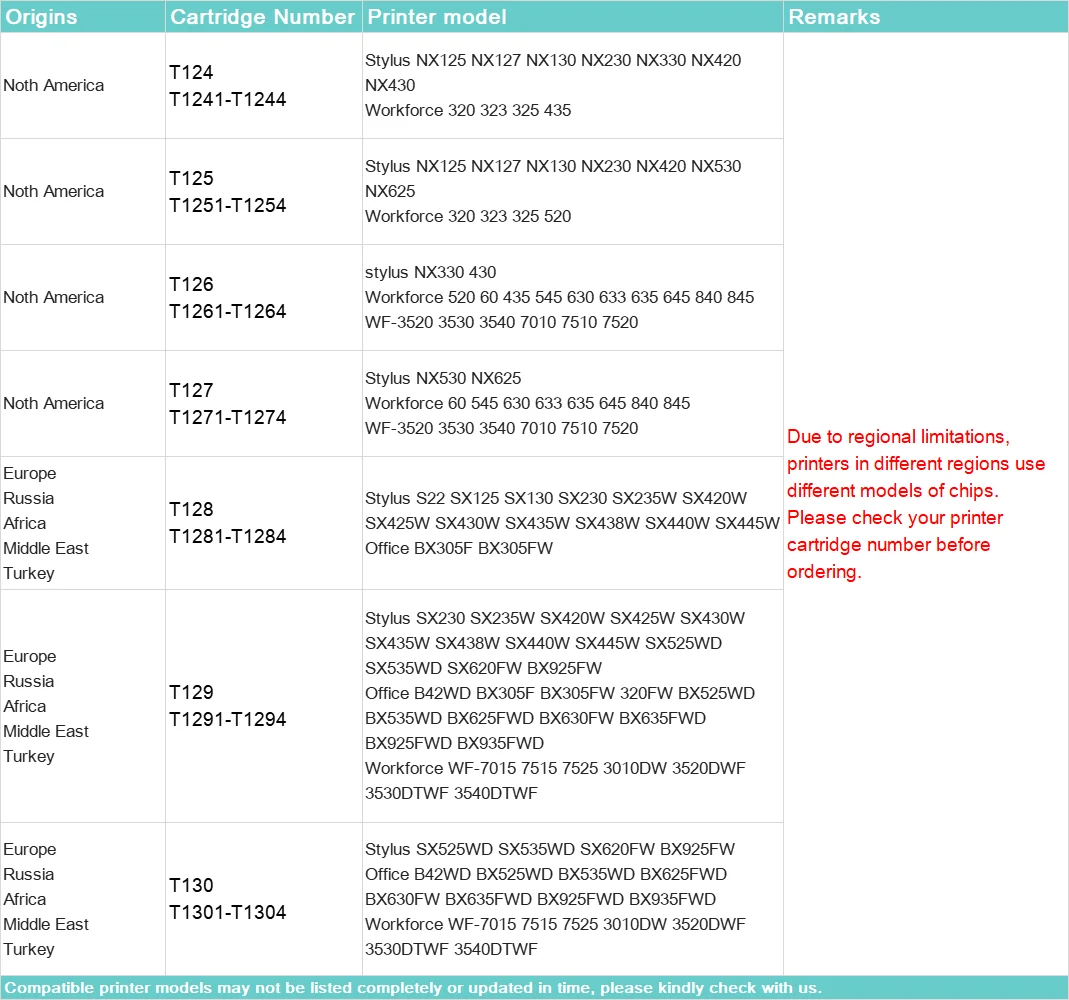
Task: Select the T127 T1271-T1274 cartridge cell
Action: point(263,404)
